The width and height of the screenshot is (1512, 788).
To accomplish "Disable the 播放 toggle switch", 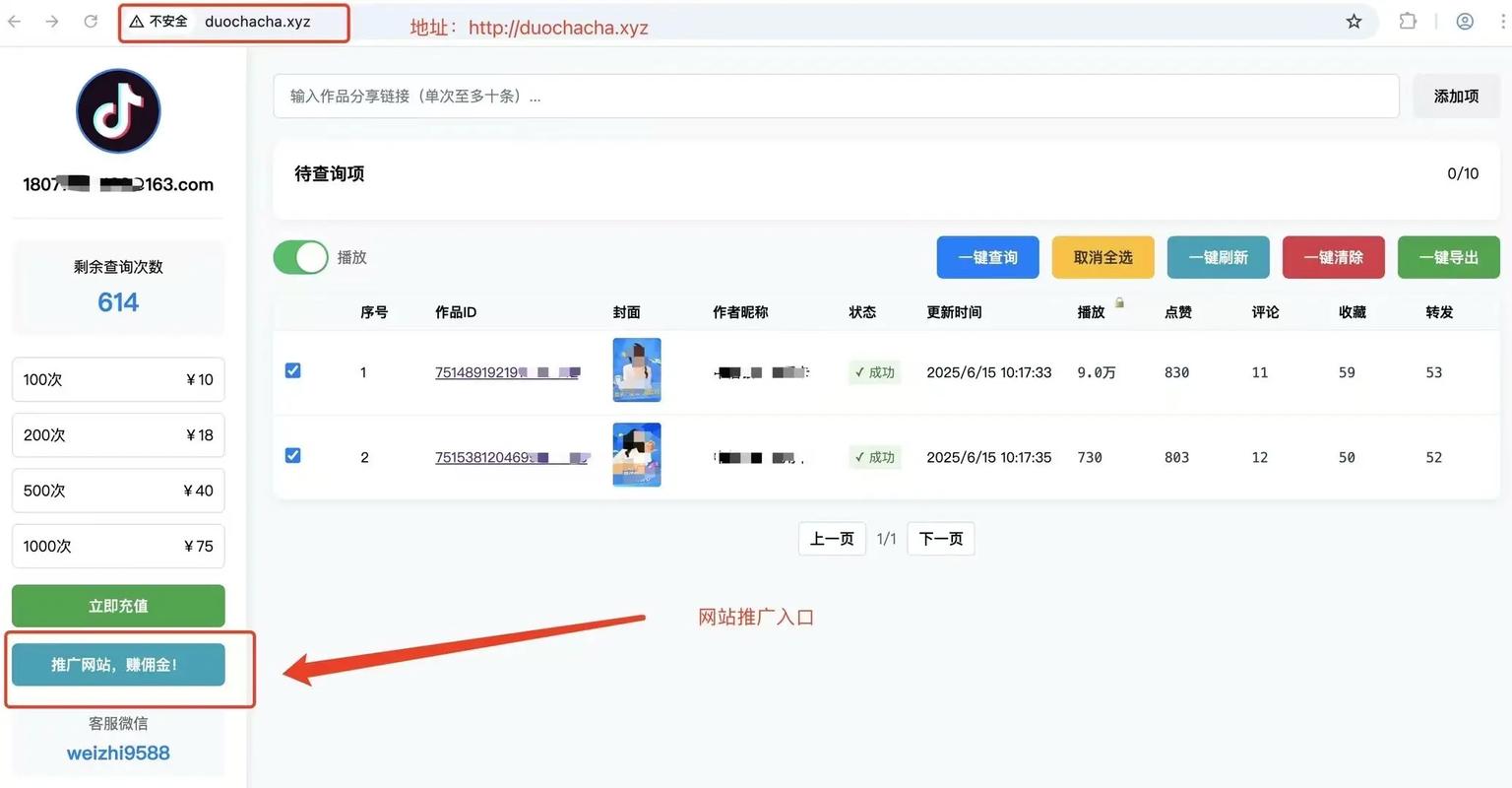I will pyautogui.click(x=300, y=257).
